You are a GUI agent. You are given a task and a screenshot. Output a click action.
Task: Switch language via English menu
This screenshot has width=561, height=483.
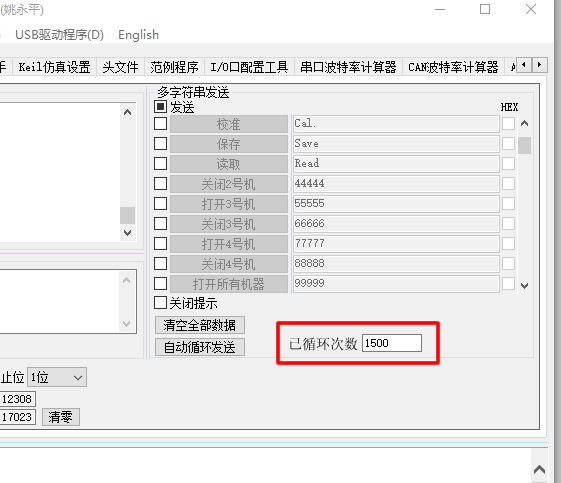pyautogui.click(x=138, y=35)
